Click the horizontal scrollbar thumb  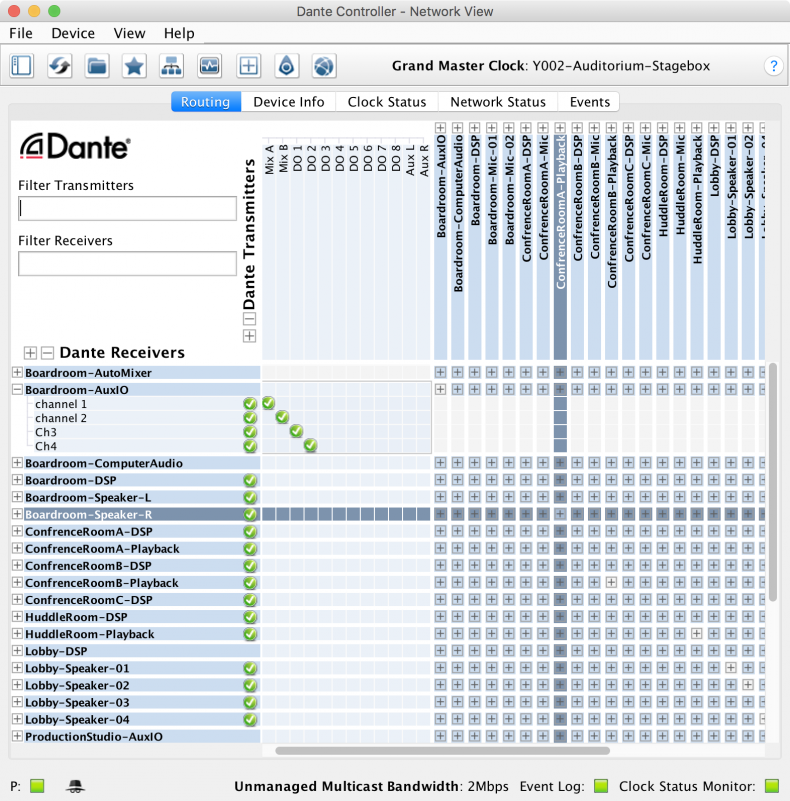[x=443, y=750]
